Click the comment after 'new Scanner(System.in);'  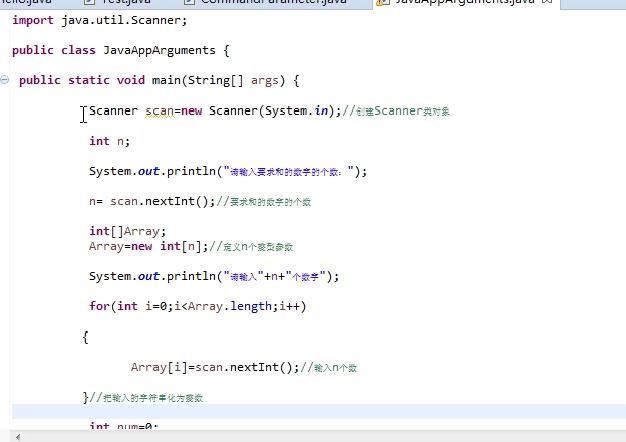tap(396, 111)
